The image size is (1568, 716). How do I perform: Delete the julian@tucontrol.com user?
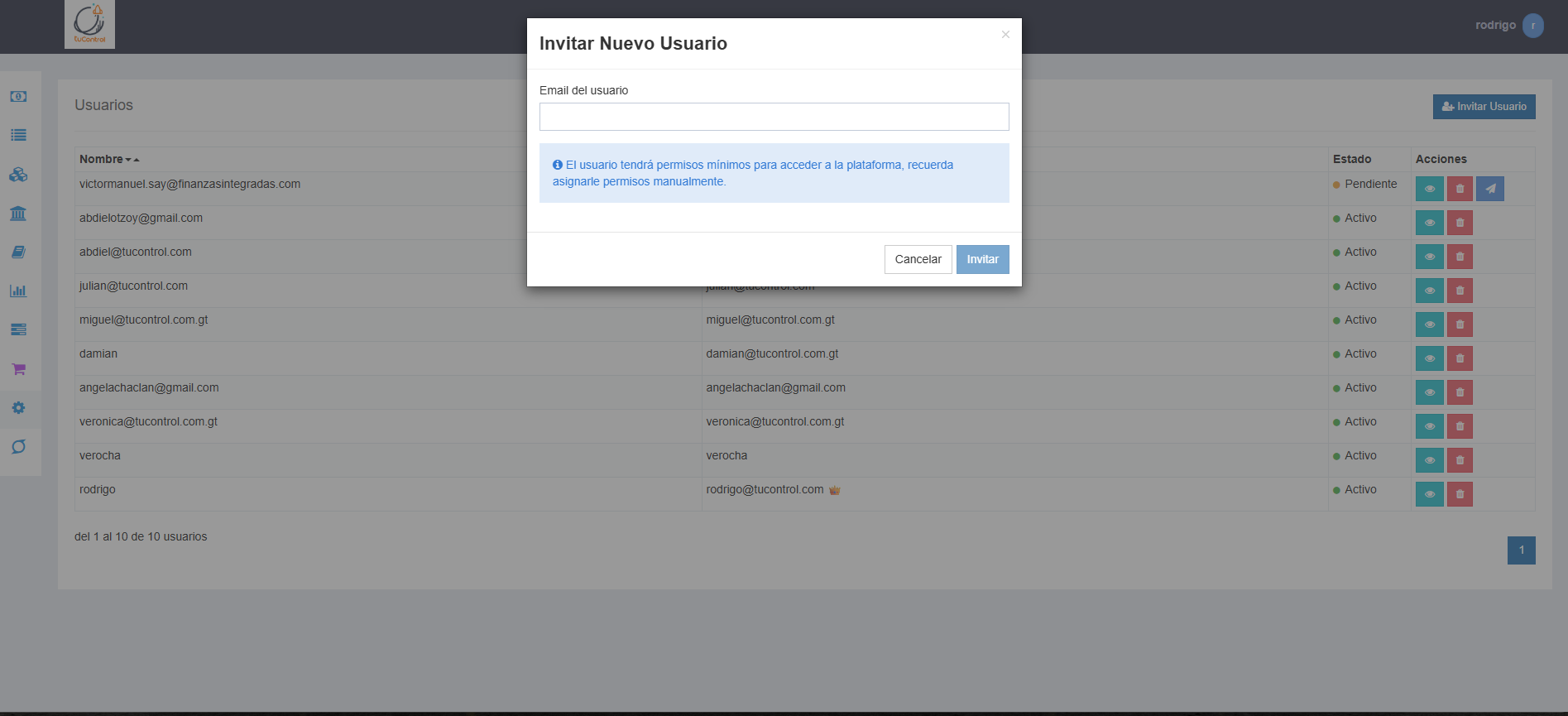pos(1460,291)
